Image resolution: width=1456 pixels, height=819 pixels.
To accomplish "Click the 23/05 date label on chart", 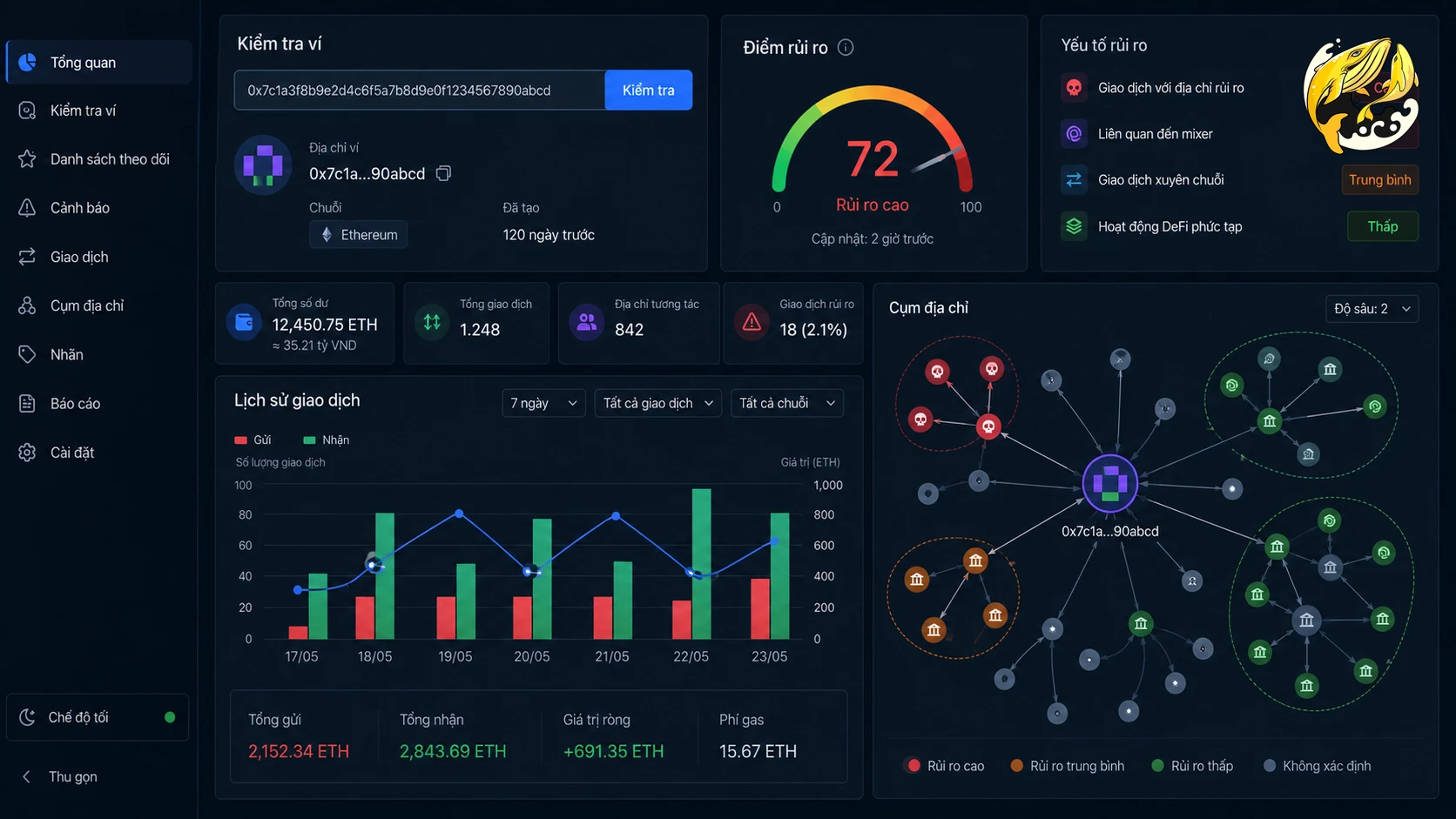I will coord(769,656).
